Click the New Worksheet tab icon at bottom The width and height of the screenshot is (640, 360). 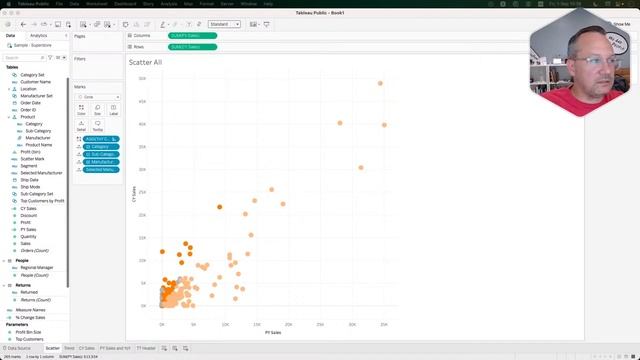point(164,348)
